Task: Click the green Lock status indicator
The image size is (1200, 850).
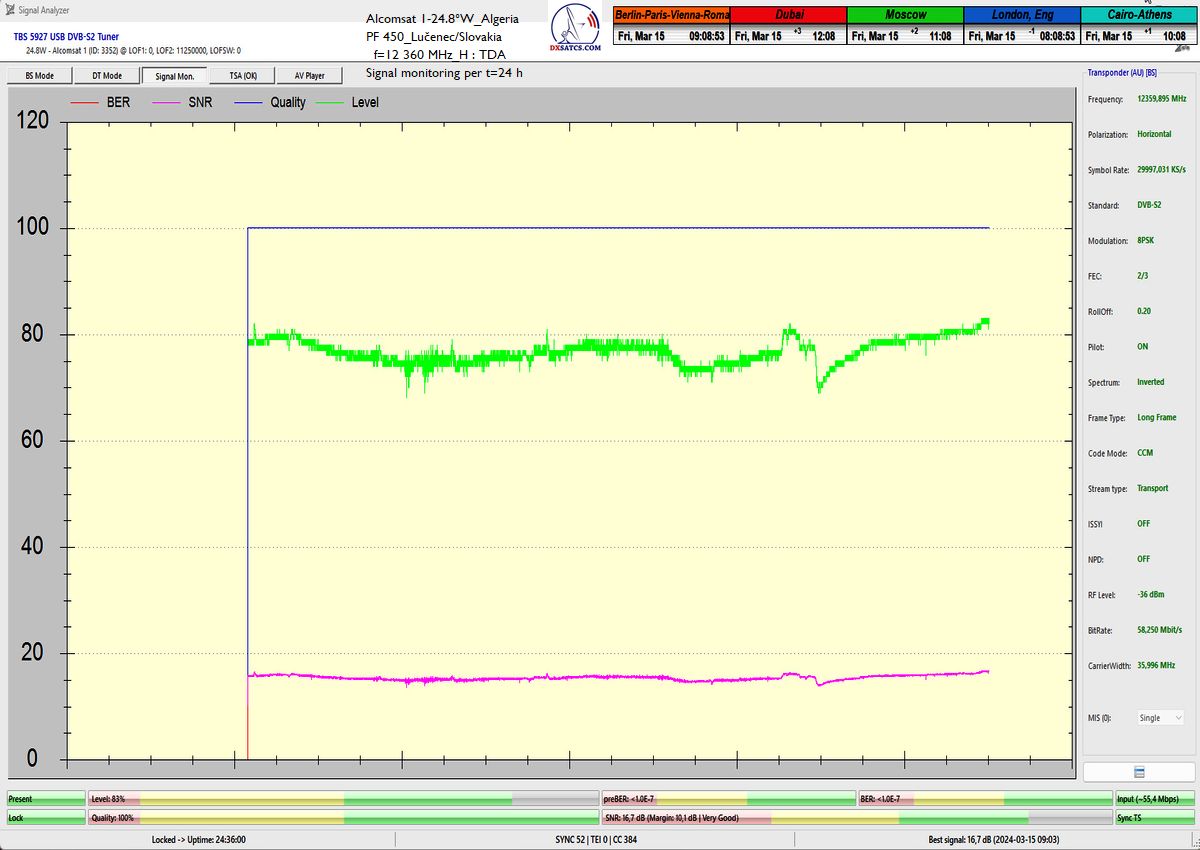Action: (x=46, y=818)
